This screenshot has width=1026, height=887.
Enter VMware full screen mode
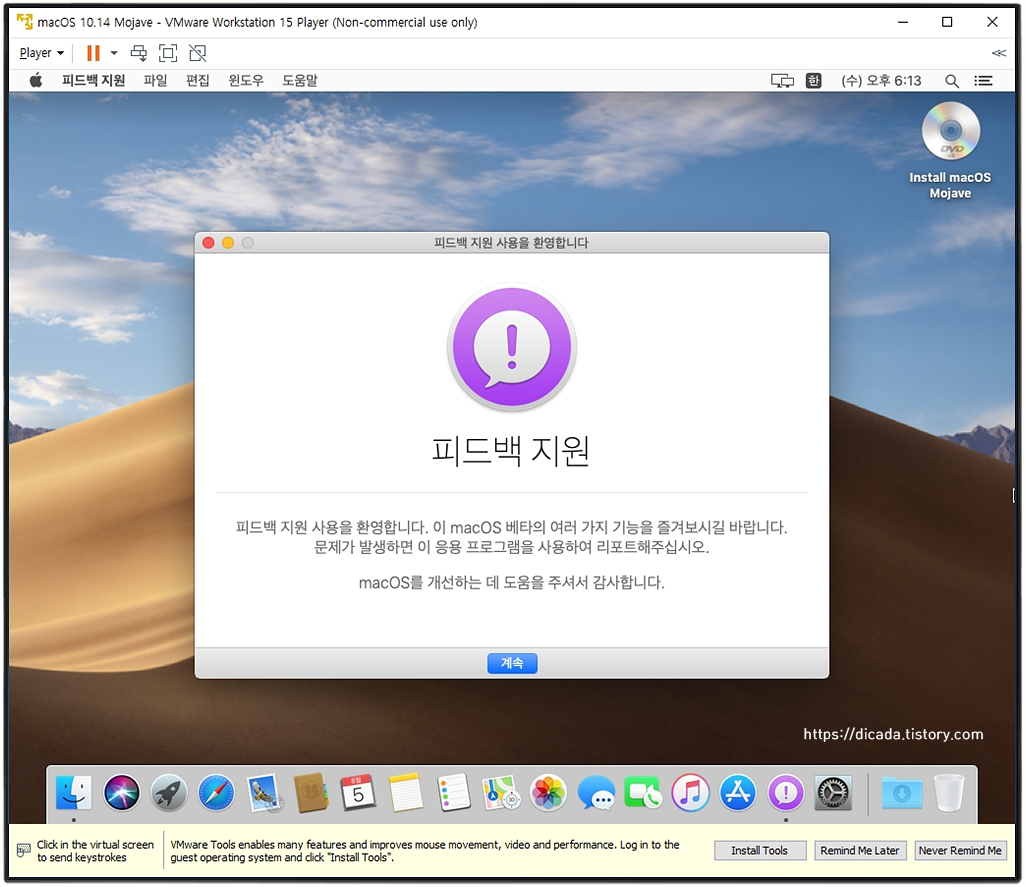(168, 53)
